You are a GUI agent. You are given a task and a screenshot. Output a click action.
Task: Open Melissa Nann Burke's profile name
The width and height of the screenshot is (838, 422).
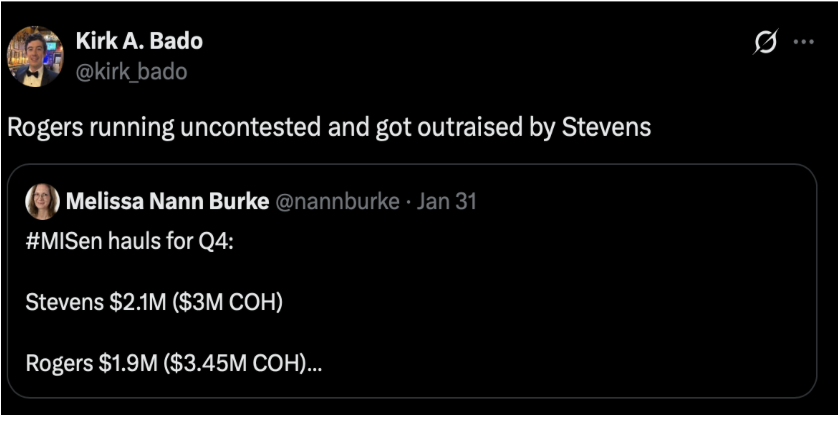(167, 201)
